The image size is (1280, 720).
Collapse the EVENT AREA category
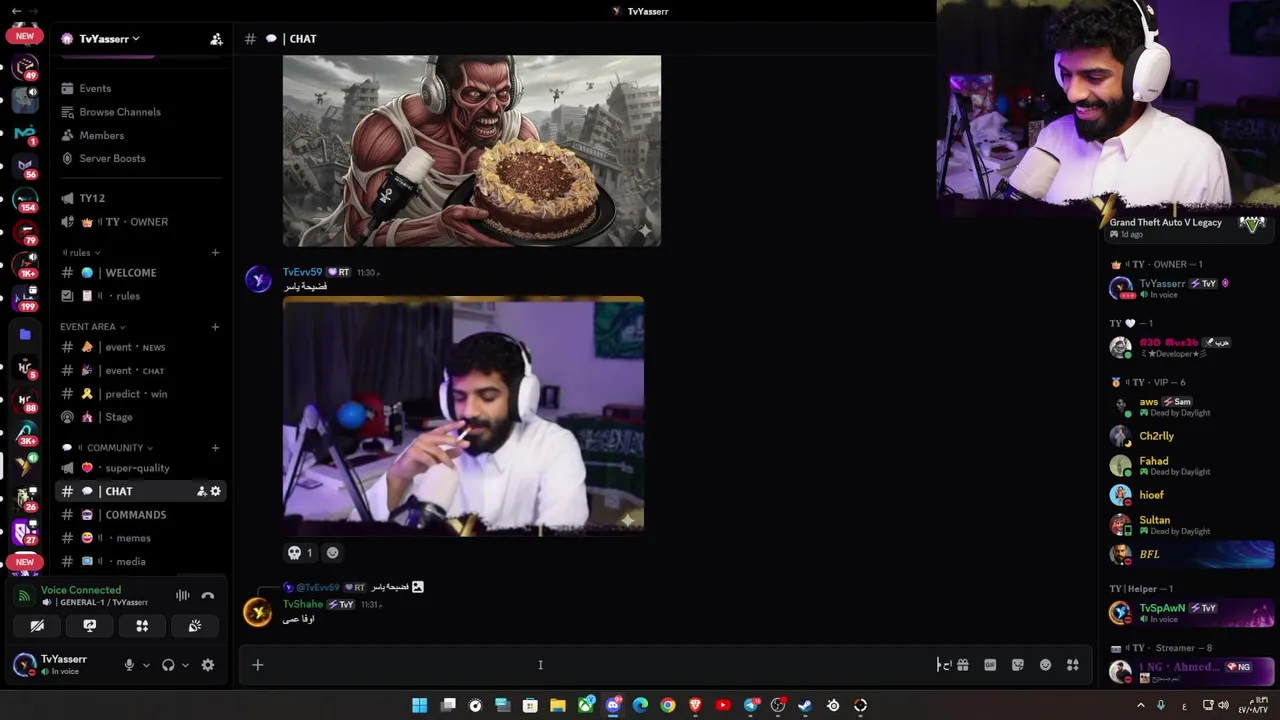[92, 327]
